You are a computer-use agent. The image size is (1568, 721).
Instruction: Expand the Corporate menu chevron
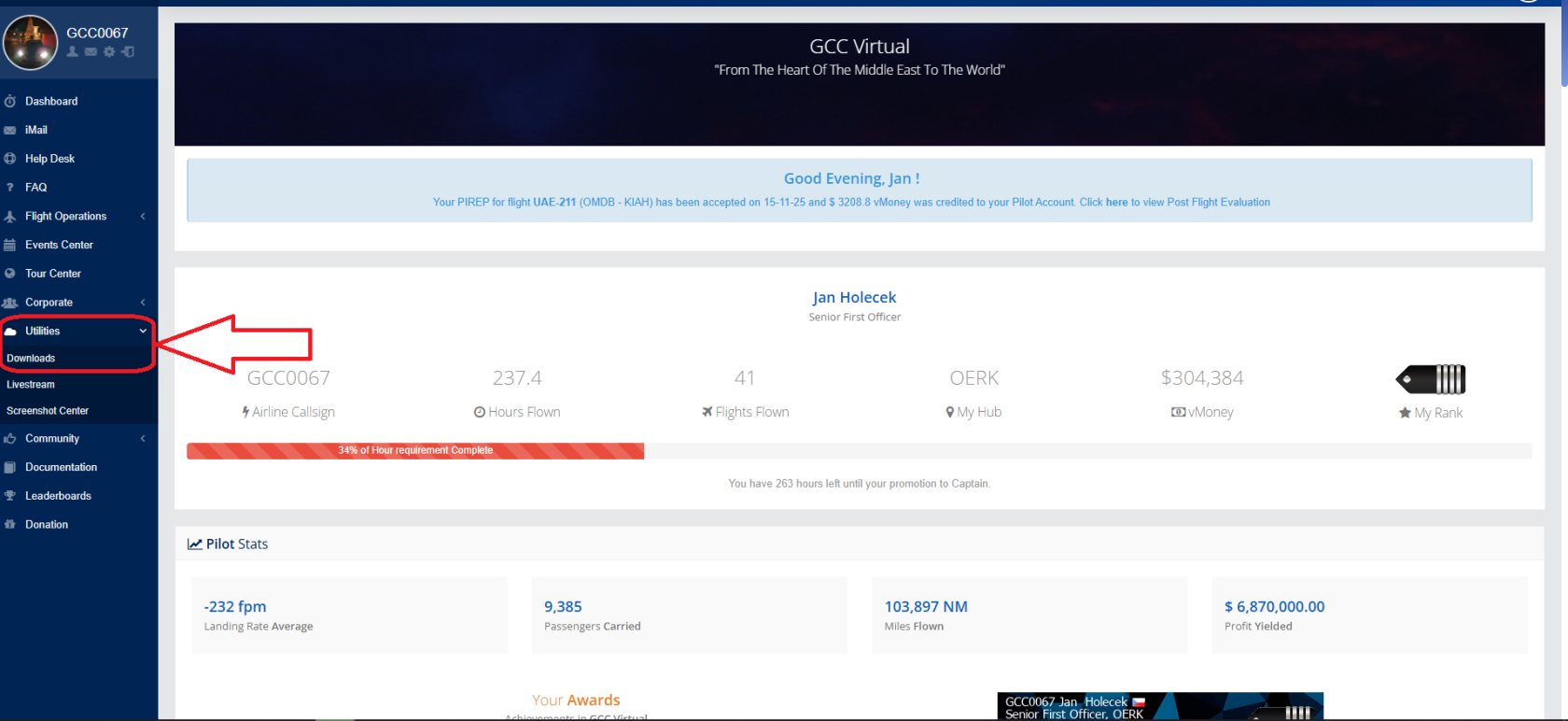pos(143,303)
